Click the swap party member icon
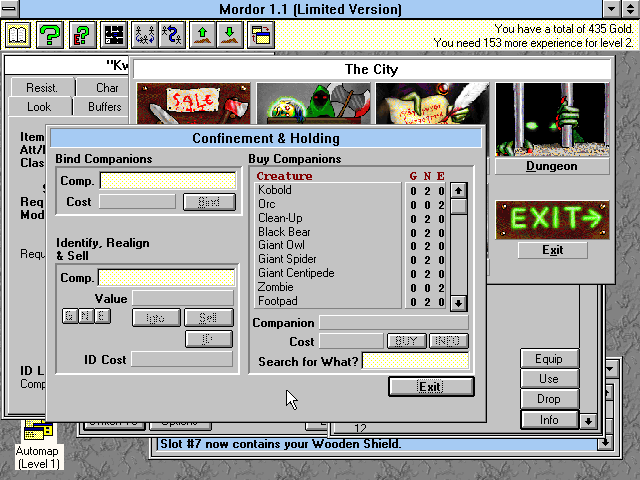Screen dimensions: 640x480 click(172, 35)
